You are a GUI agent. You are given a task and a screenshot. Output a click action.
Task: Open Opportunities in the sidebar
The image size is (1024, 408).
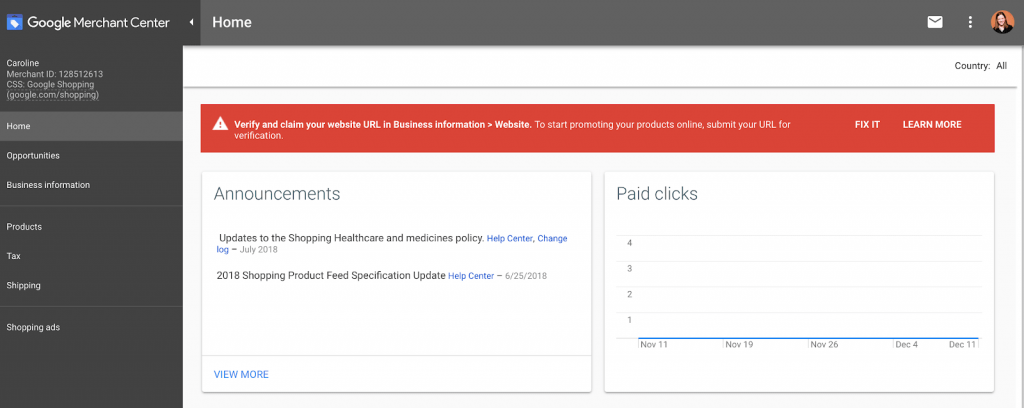click(x=33, y=156)
